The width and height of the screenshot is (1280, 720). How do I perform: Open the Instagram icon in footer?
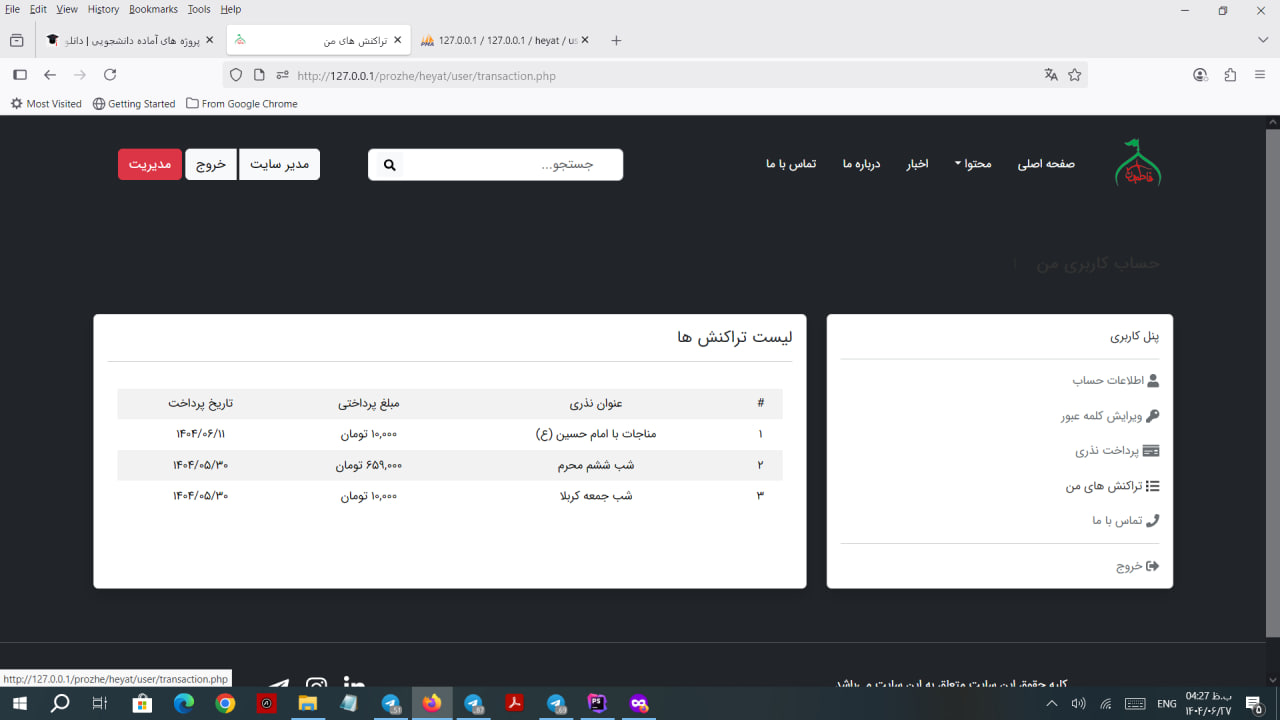(x=316, y=684)
